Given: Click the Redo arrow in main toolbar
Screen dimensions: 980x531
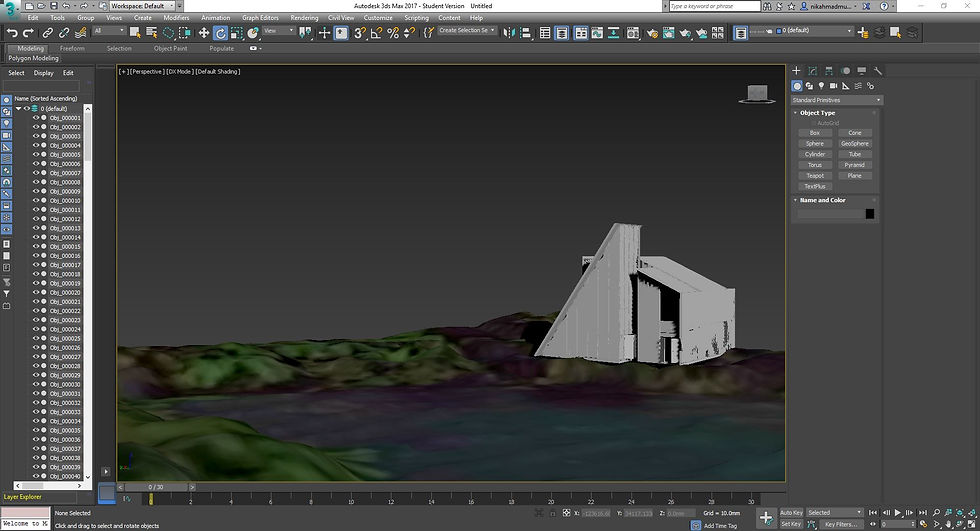Looking at the screenshot, I should [x=28, y=32].
